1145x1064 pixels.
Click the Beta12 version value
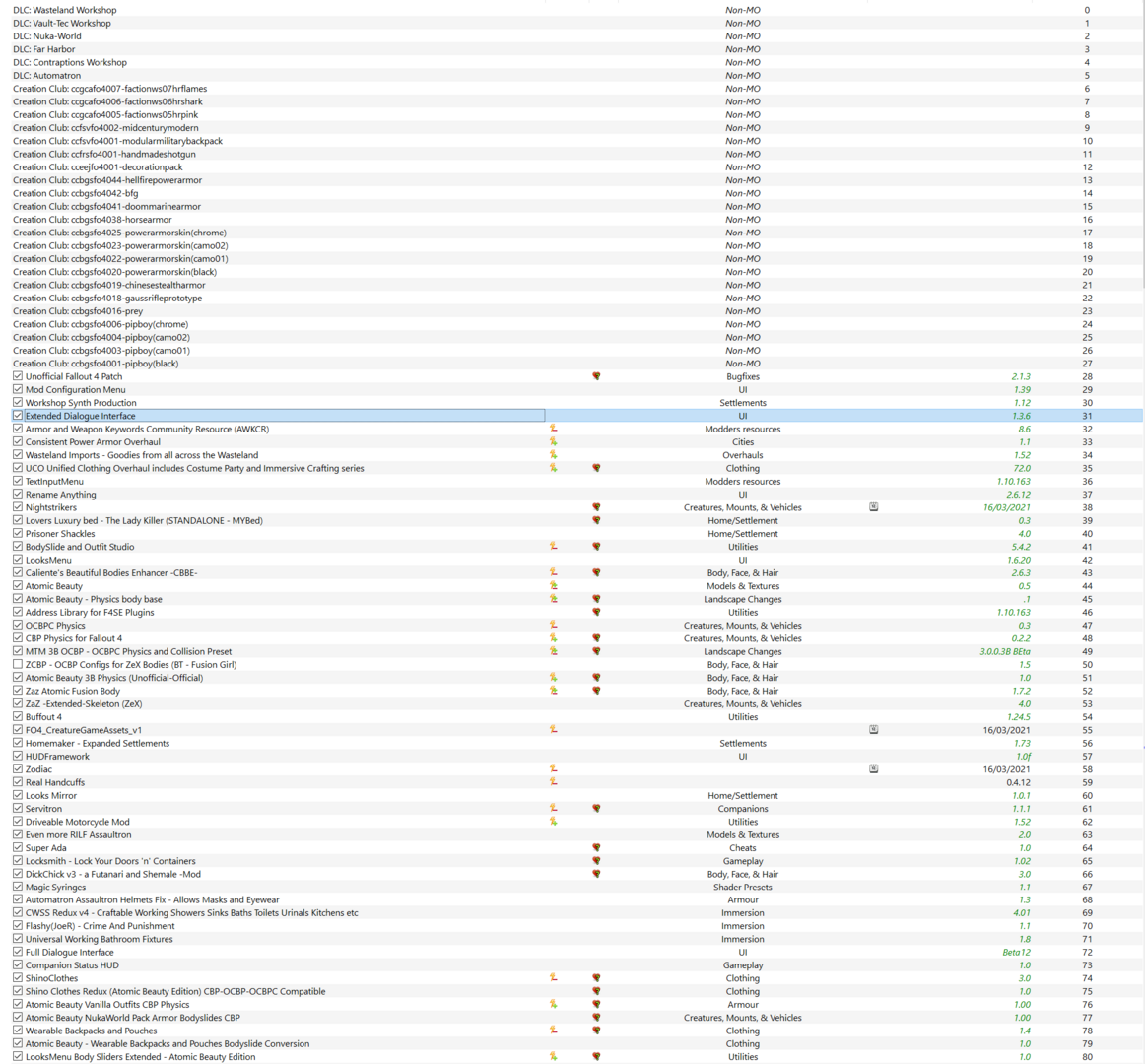click(1017, 953)
